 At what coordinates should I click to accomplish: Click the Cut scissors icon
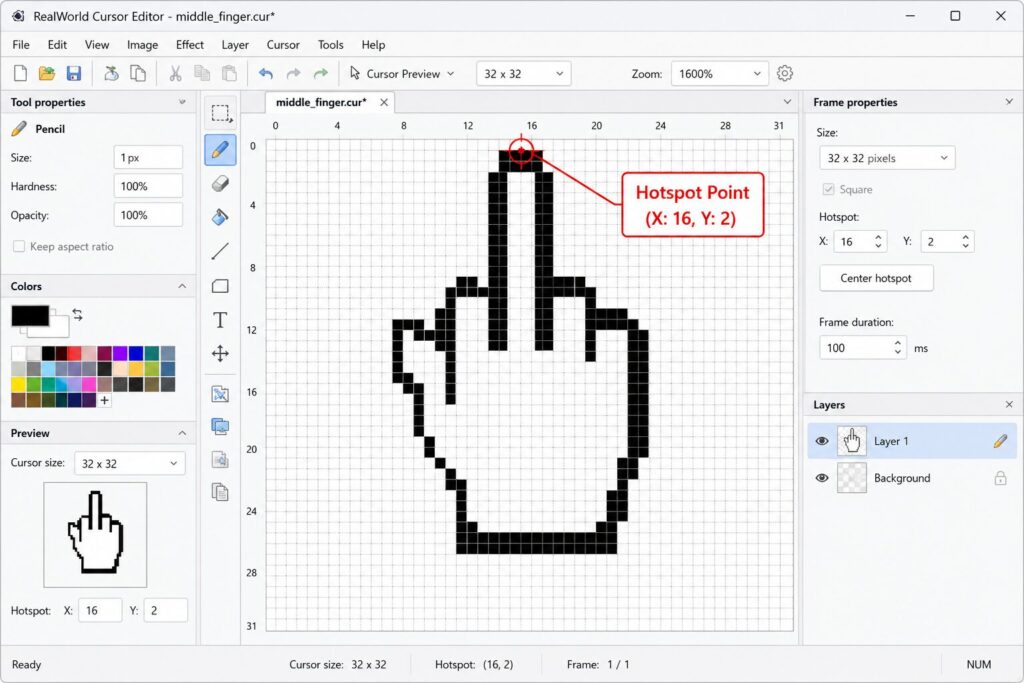pos(175,73)
